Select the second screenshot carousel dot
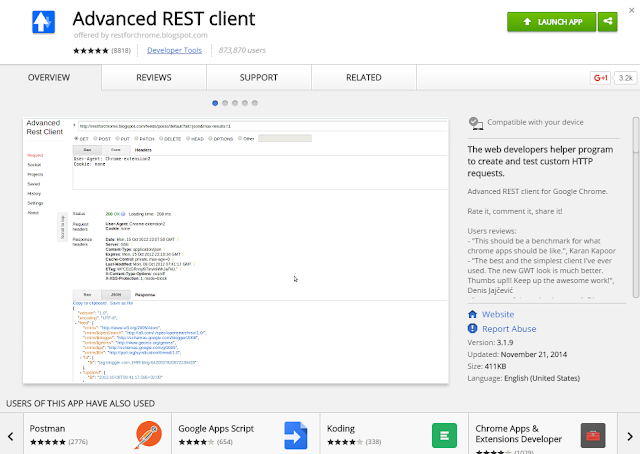The height and width of the screenshot is (454, 640). click(x=224, y=103)
